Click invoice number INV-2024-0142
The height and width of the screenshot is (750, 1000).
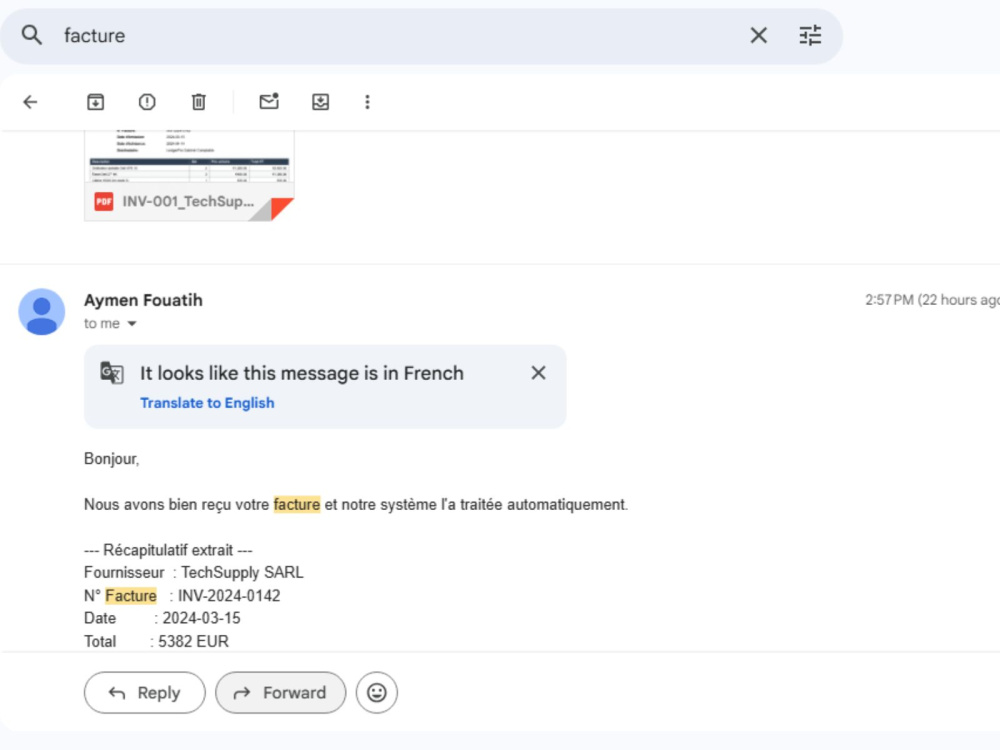click(229, 596)
